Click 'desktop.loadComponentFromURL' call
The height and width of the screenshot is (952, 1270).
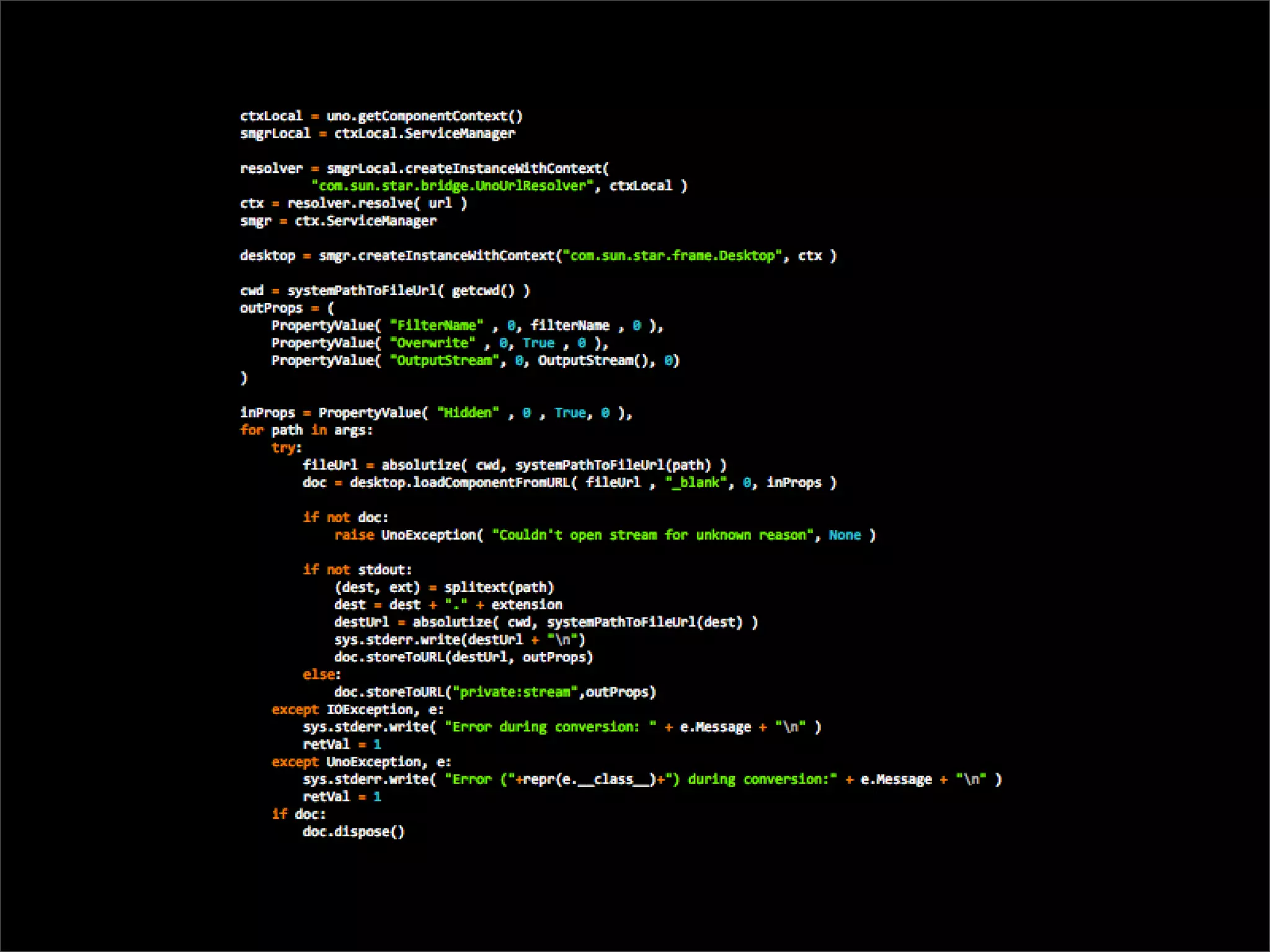tap(460, 482)
